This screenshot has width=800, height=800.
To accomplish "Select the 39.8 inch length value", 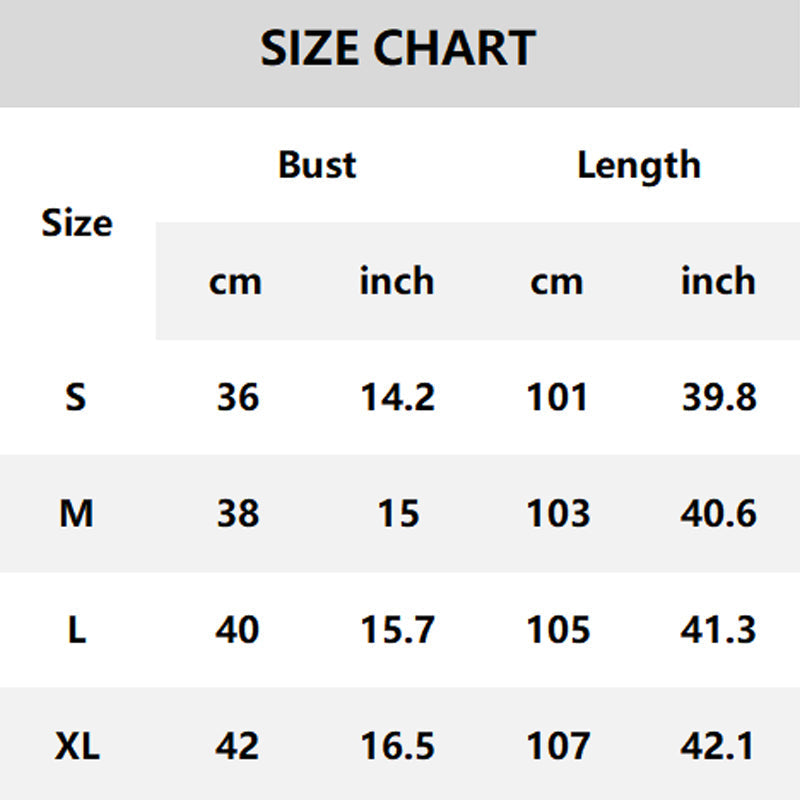I will point(719,398).
